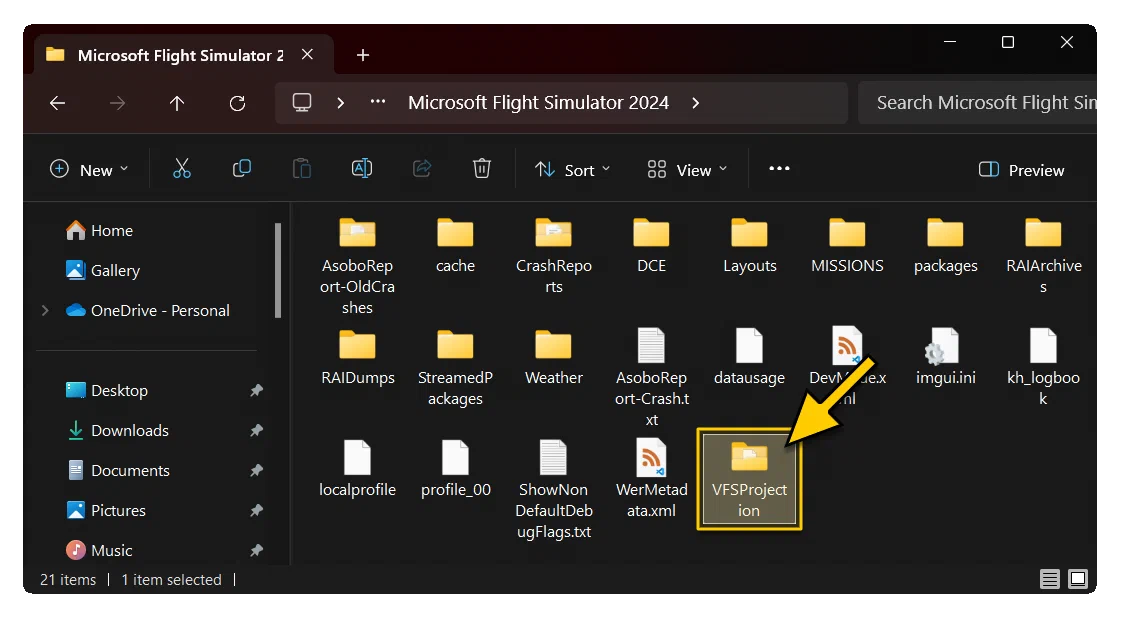Add a new tab with the plus

362,55
